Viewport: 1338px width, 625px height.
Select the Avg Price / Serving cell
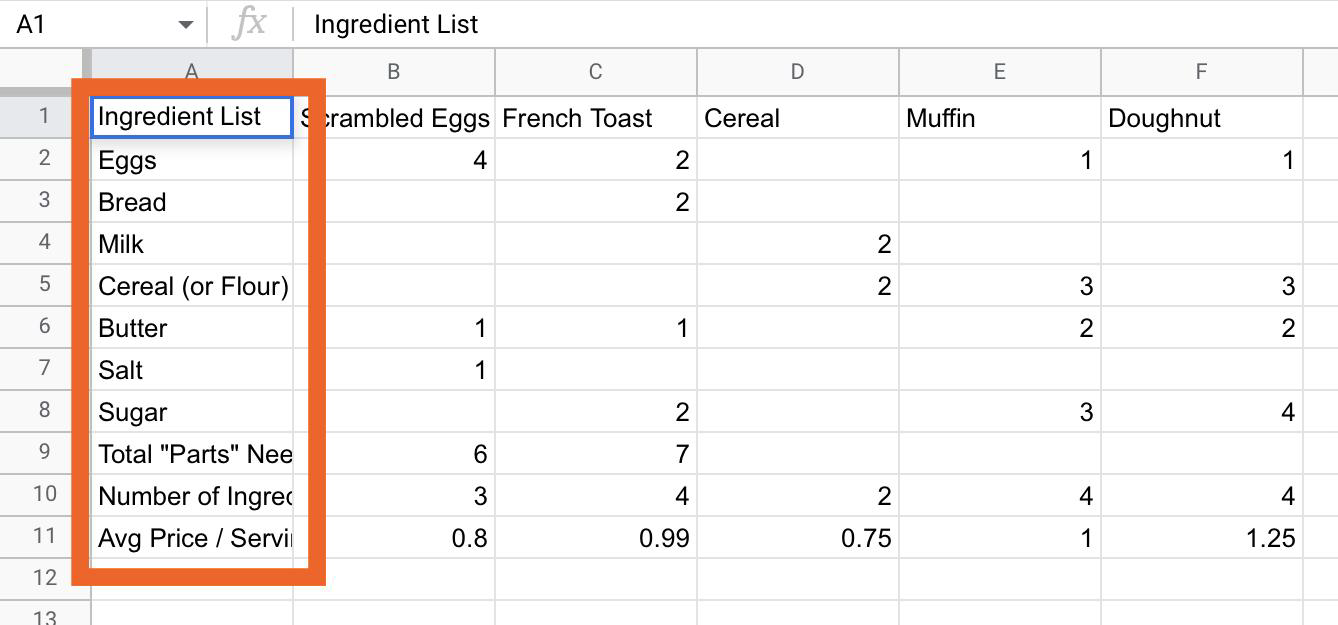click(x=192, y=538)
